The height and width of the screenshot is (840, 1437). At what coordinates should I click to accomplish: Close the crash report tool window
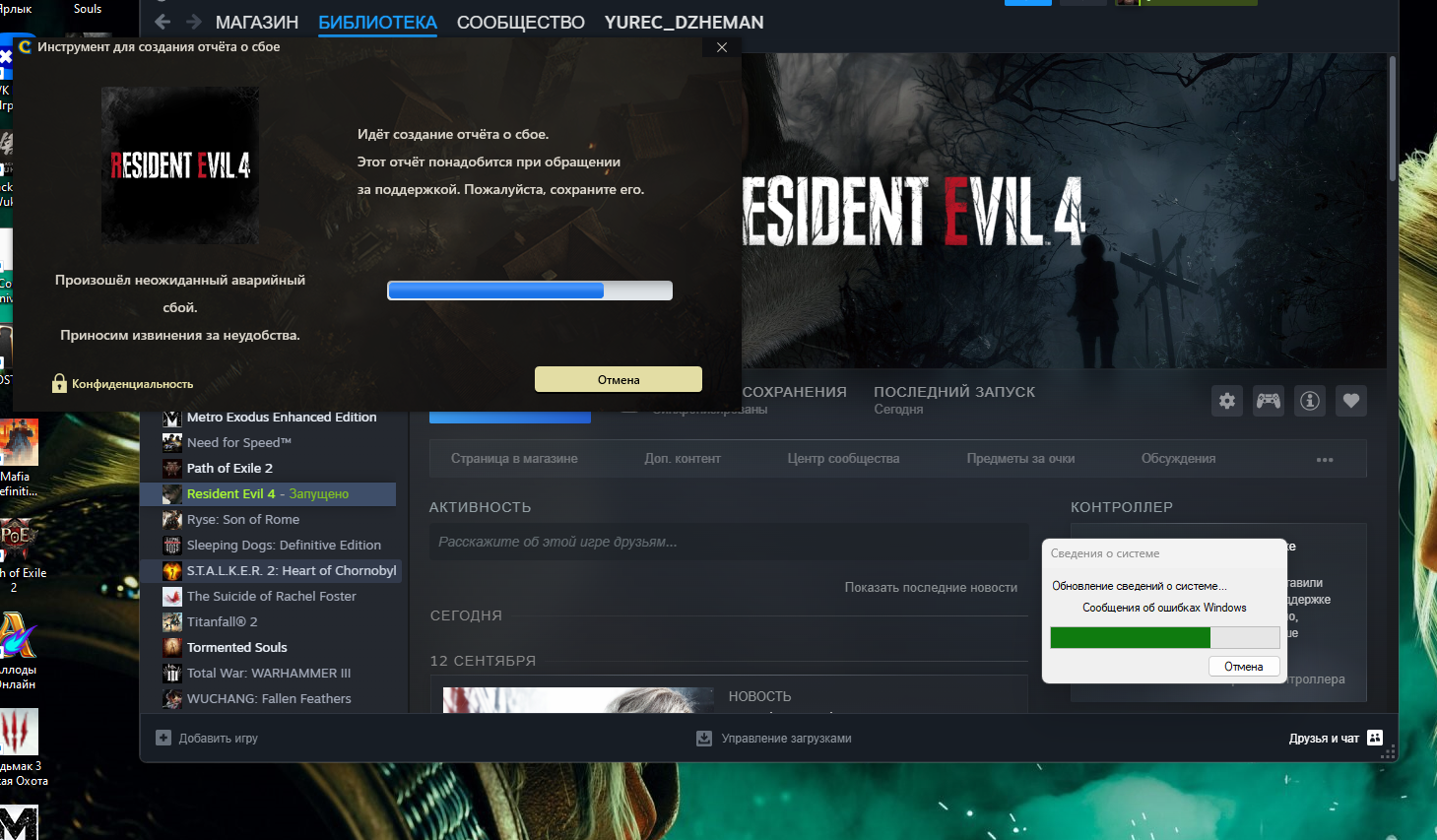click(x=722, y=47)
